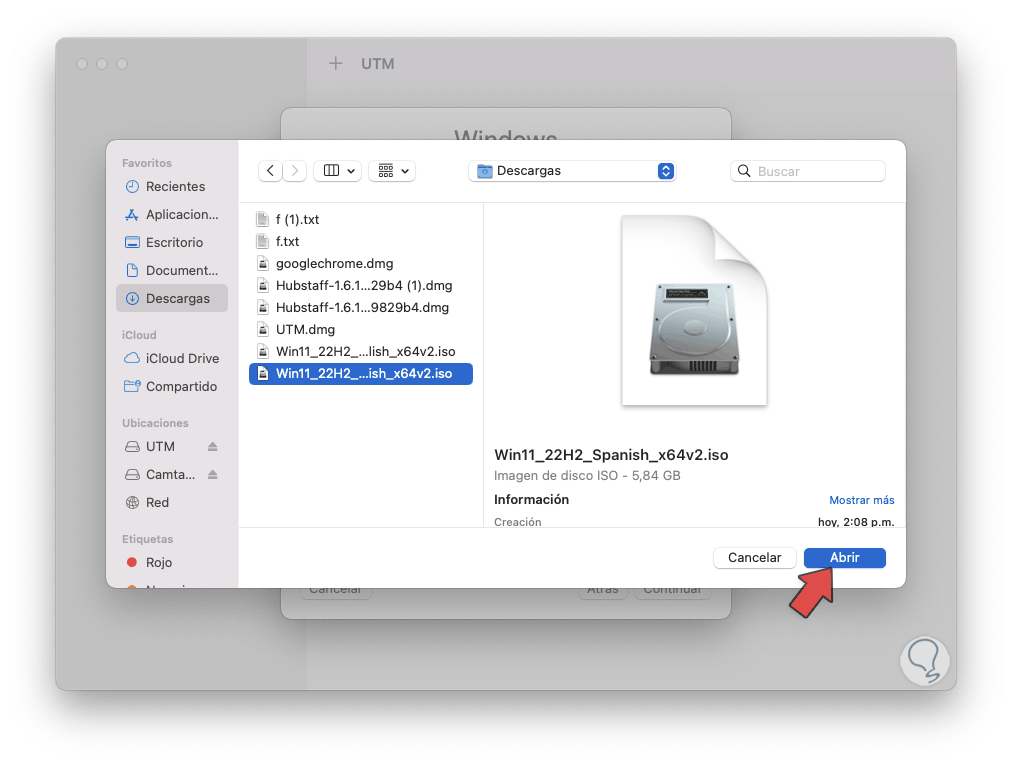Open Compartido in the sidebar

(x=172, y=387)
